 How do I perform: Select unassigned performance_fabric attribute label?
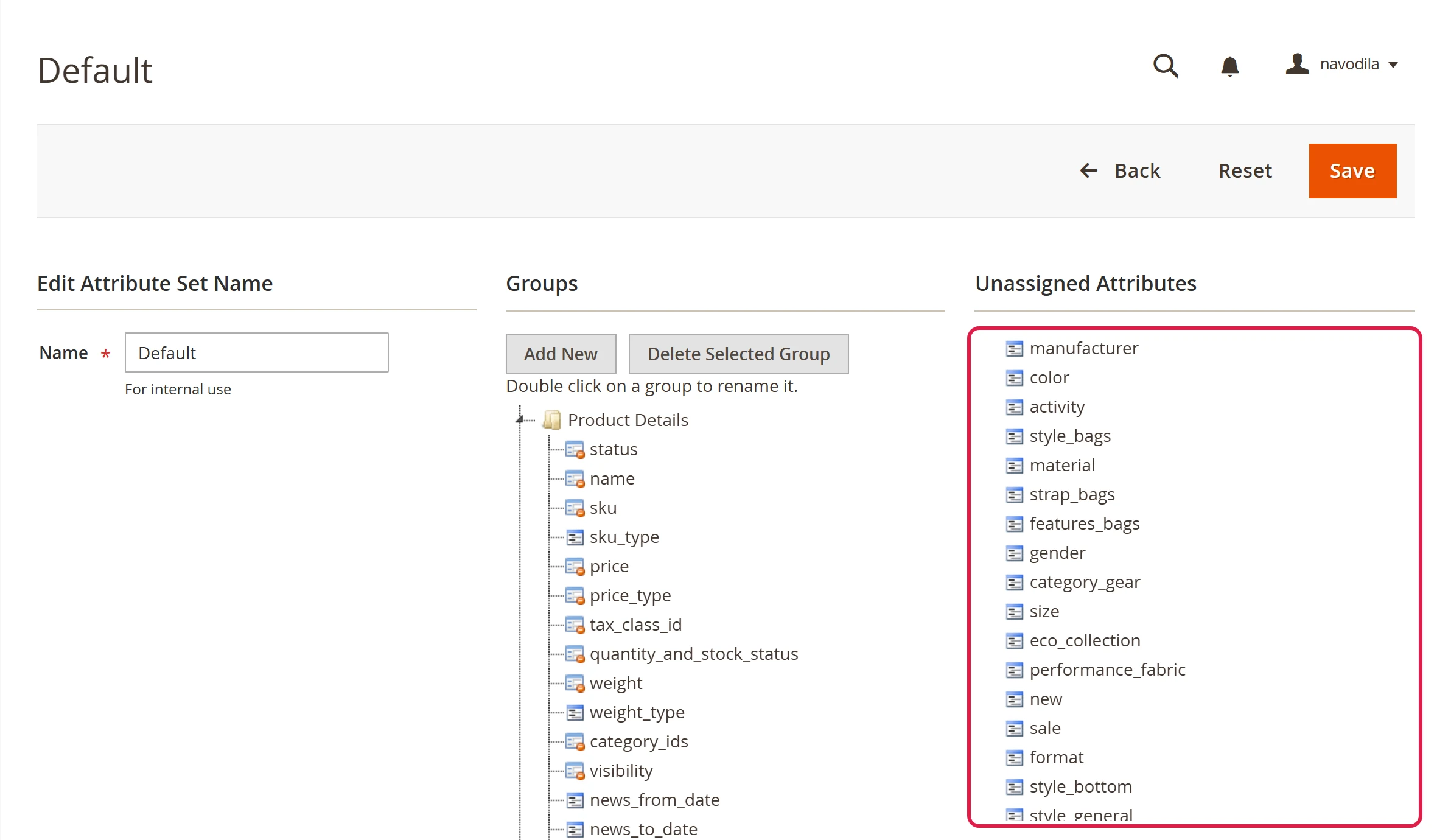(x=1107, y=670)
